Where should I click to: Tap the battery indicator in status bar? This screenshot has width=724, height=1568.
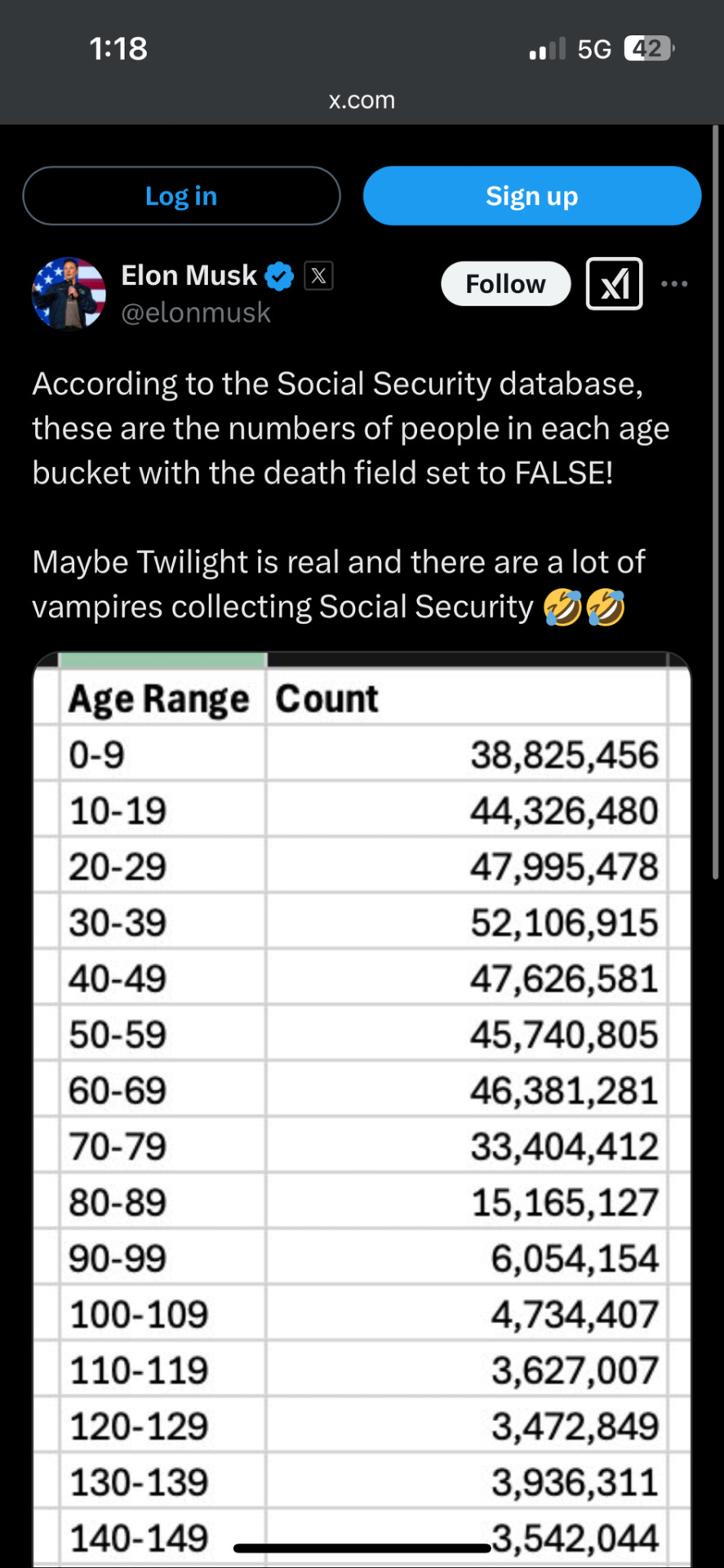pos(649,49)
